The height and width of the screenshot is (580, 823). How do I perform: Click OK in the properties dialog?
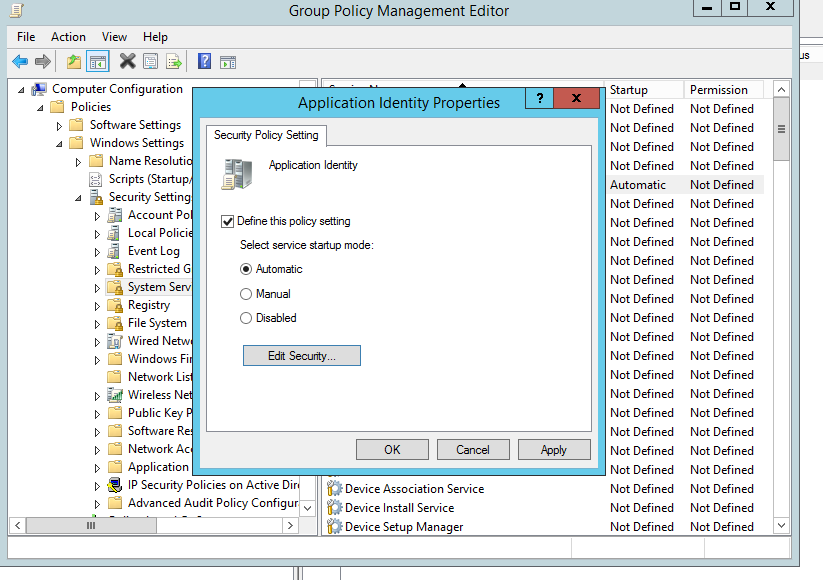pyautogui.click(x=392, y=450)
